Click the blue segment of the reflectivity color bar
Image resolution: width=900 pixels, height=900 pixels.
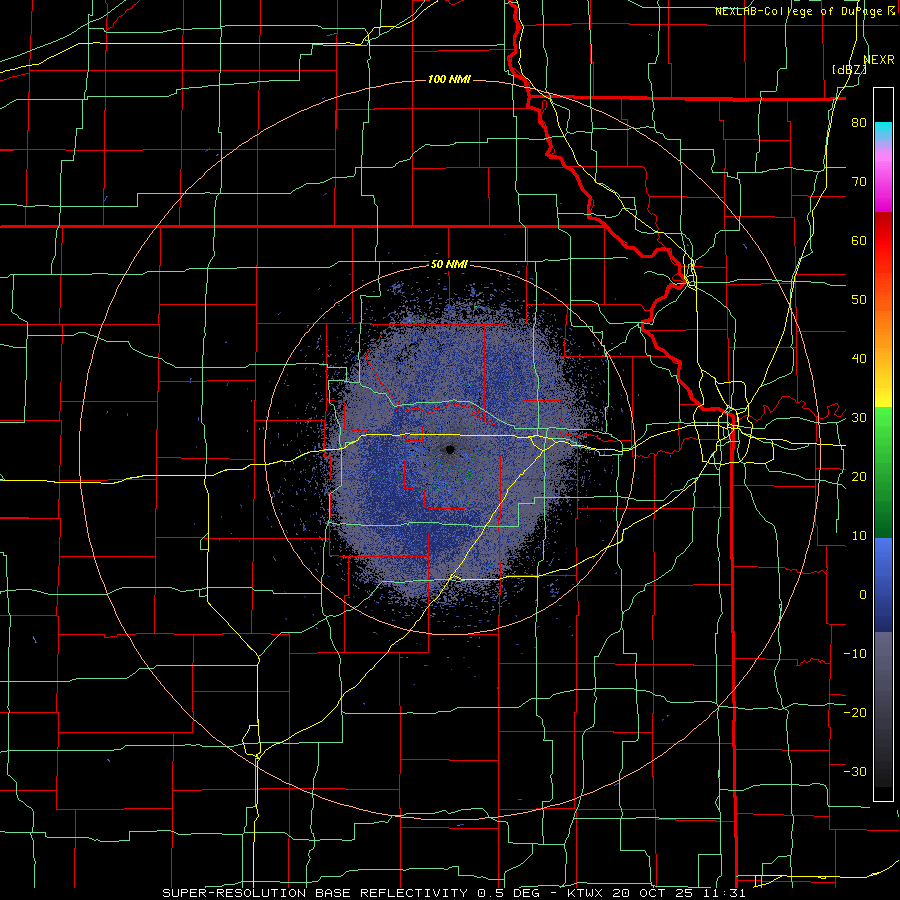(x=883, y=585)
